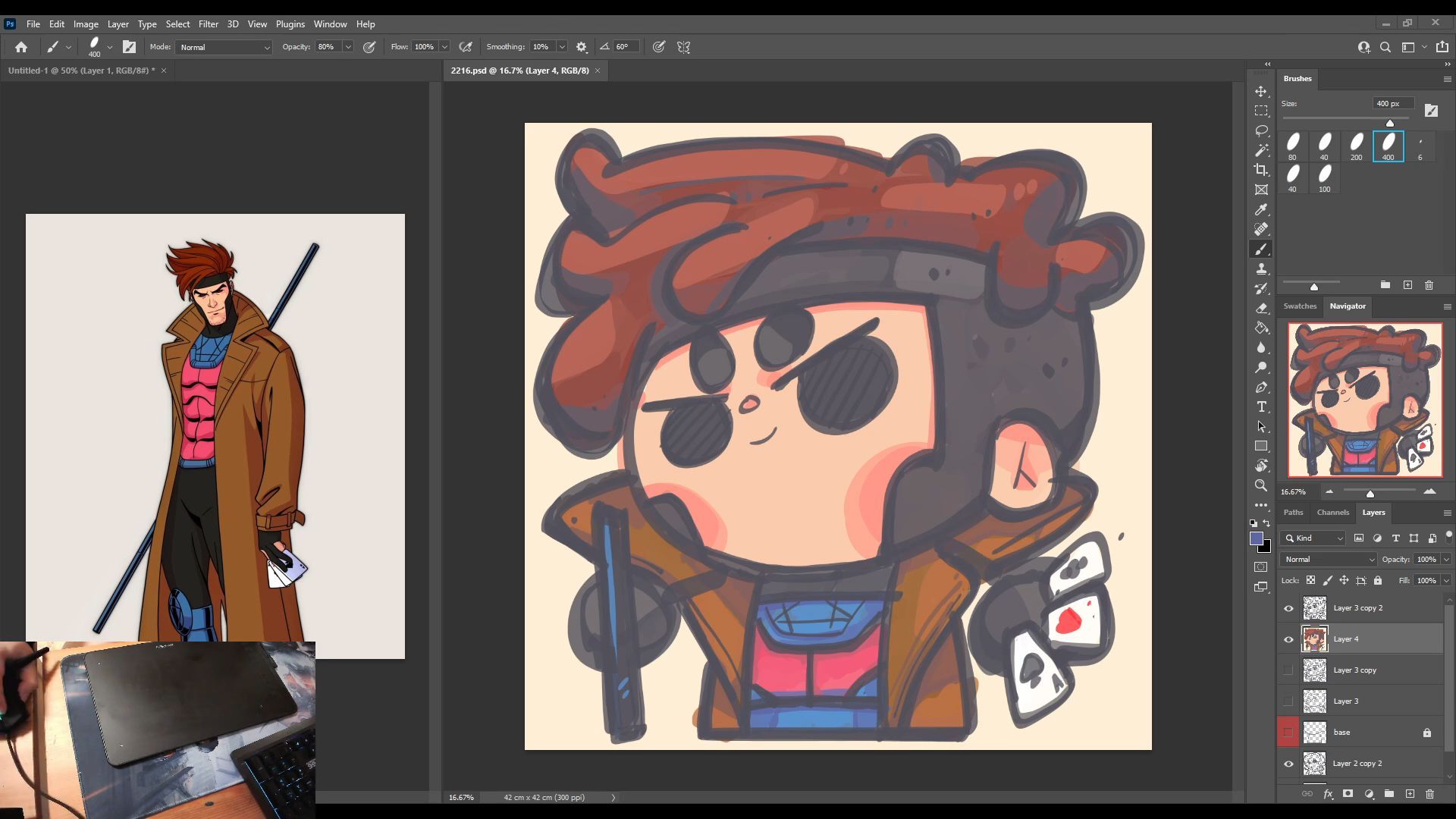Open the search magnifier in options bar
The height and width of the screenshot is (819, 1456).
(1385, 47)
